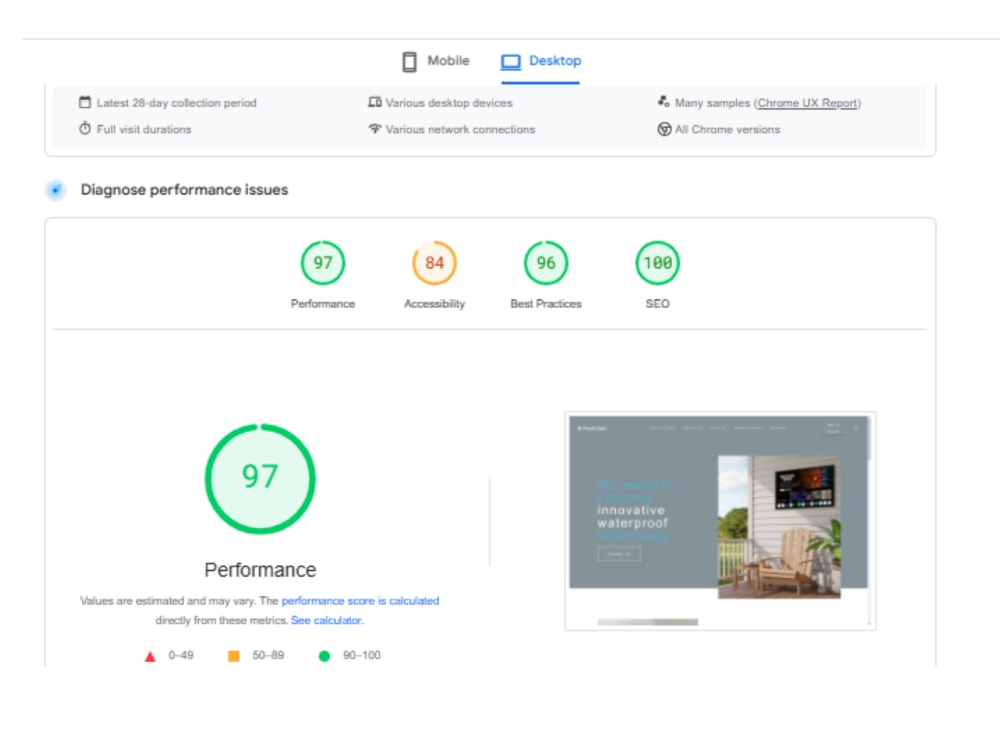Click the All Chrome versions text
The height and width of the screenshot is (750, 1000).
click(728, 129)
